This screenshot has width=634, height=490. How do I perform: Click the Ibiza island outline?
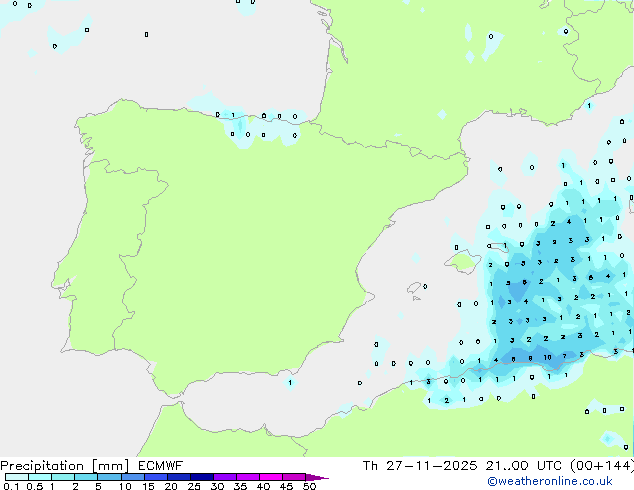[x=414, y=288]
